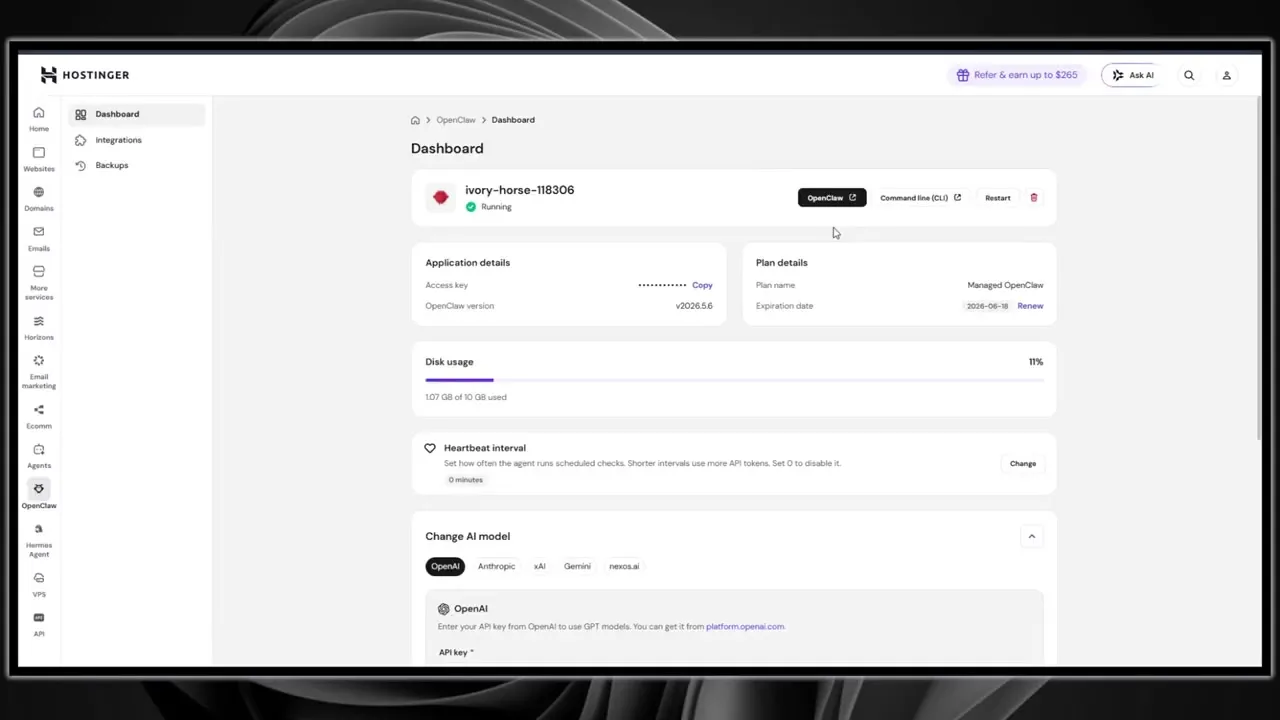Switch to the xAI model tab
The height and width of the screenshot is (720, 1280).
coord(539,566)
